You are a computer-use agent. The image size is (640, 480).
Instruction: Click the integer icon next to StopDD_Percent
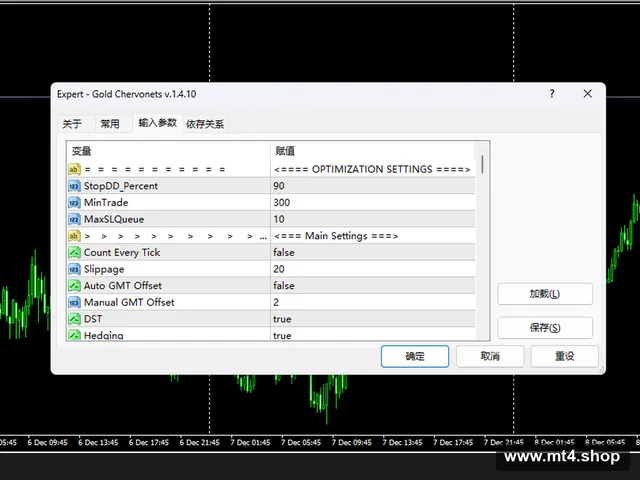pyautogui.click(x=74, y=186)
